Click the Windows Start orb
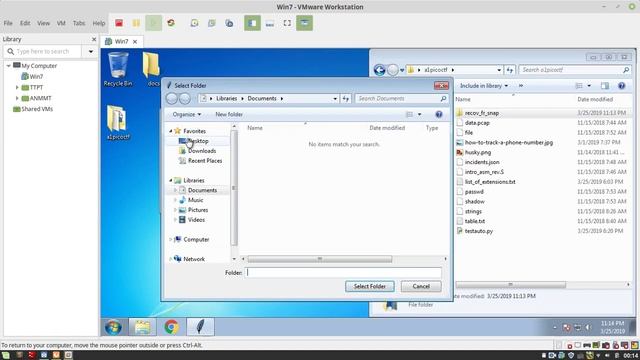This screenshot has height=360, width=640. [113, 327]
